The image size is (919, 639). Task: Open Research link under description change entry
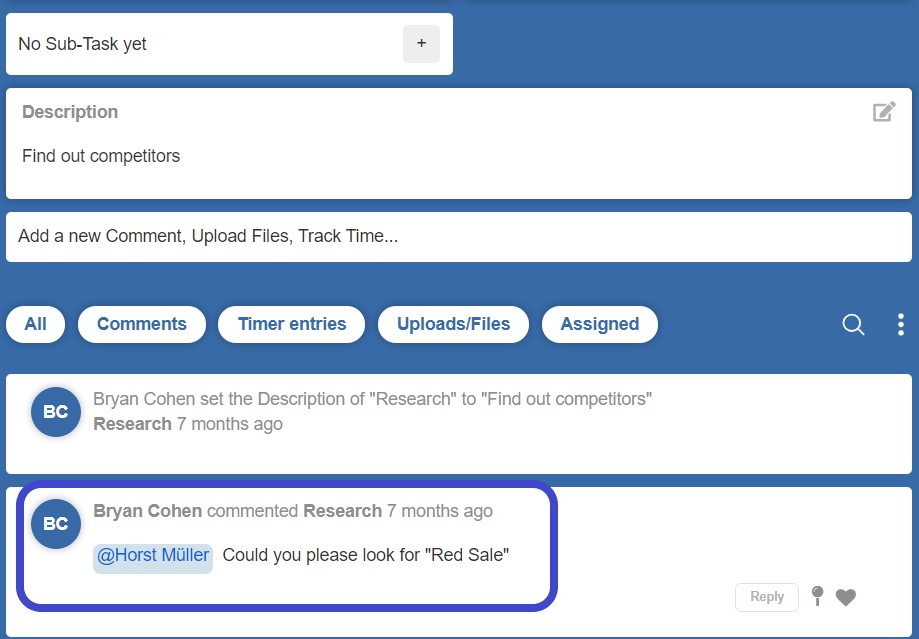coord(132,424)
